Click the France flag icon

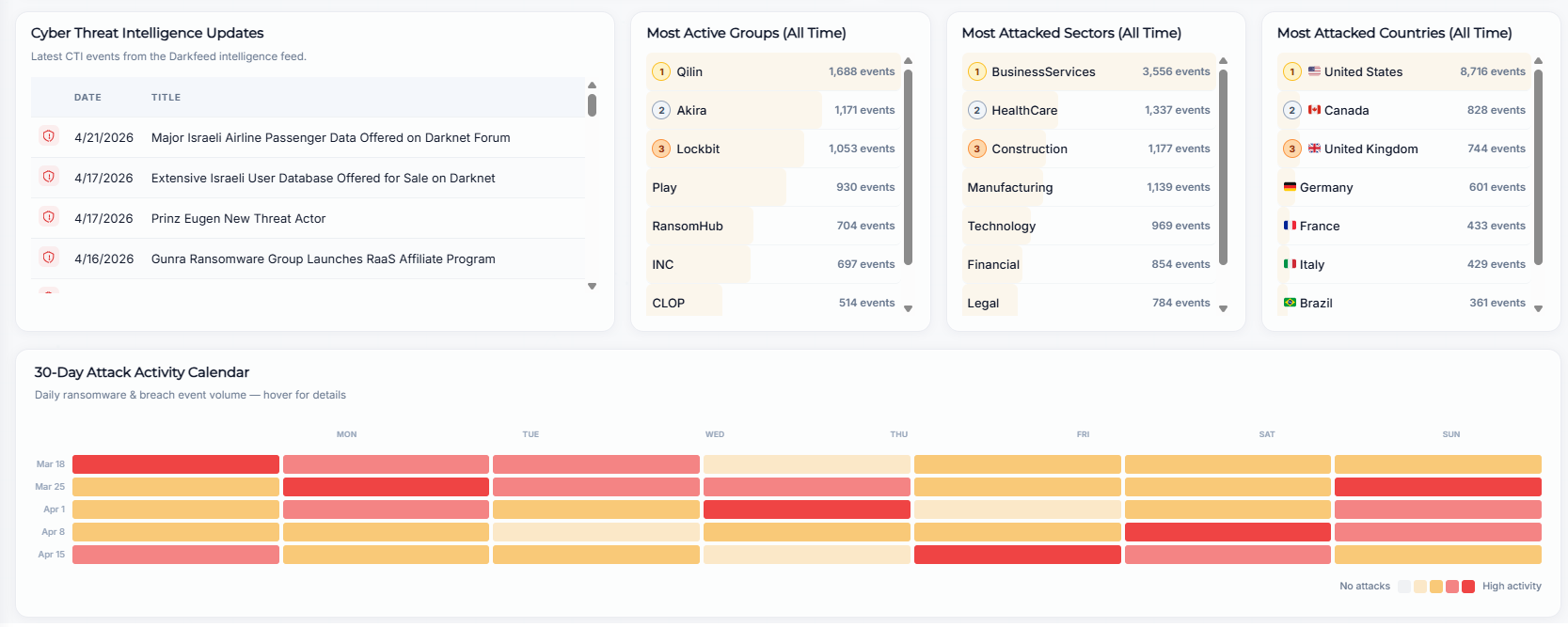tap(1290, 225)
